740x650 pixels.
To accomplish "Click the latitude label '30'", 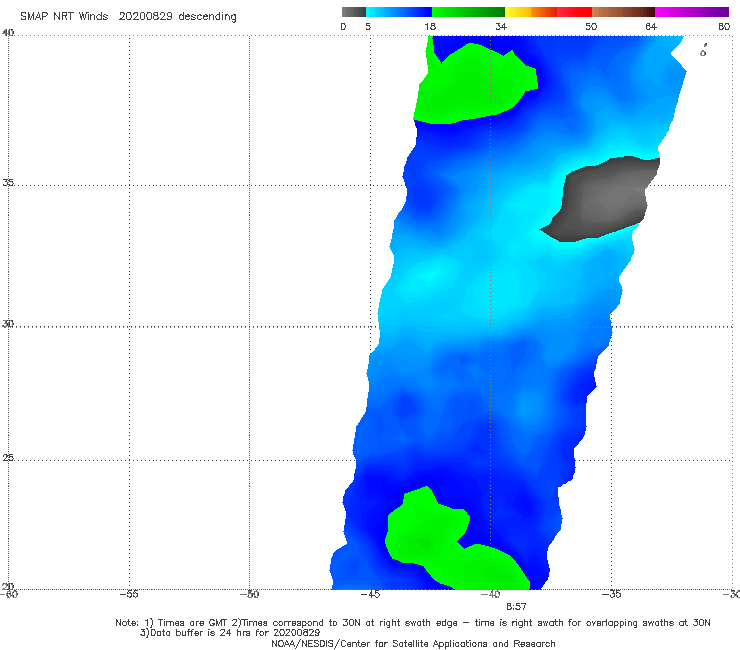I will click(8, 324).
